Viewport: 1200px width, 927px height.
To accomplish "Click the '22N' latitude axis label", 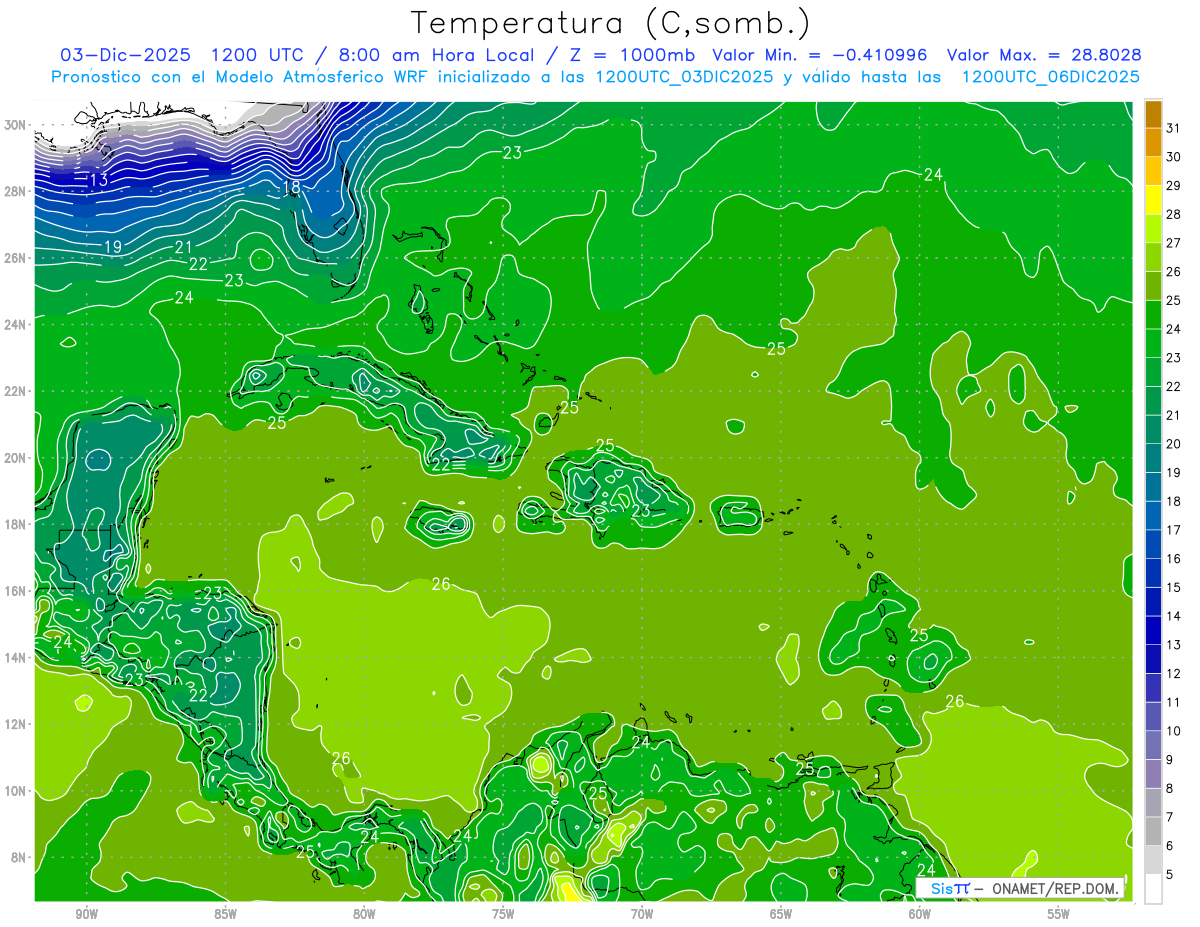I will tap(14, 391).
